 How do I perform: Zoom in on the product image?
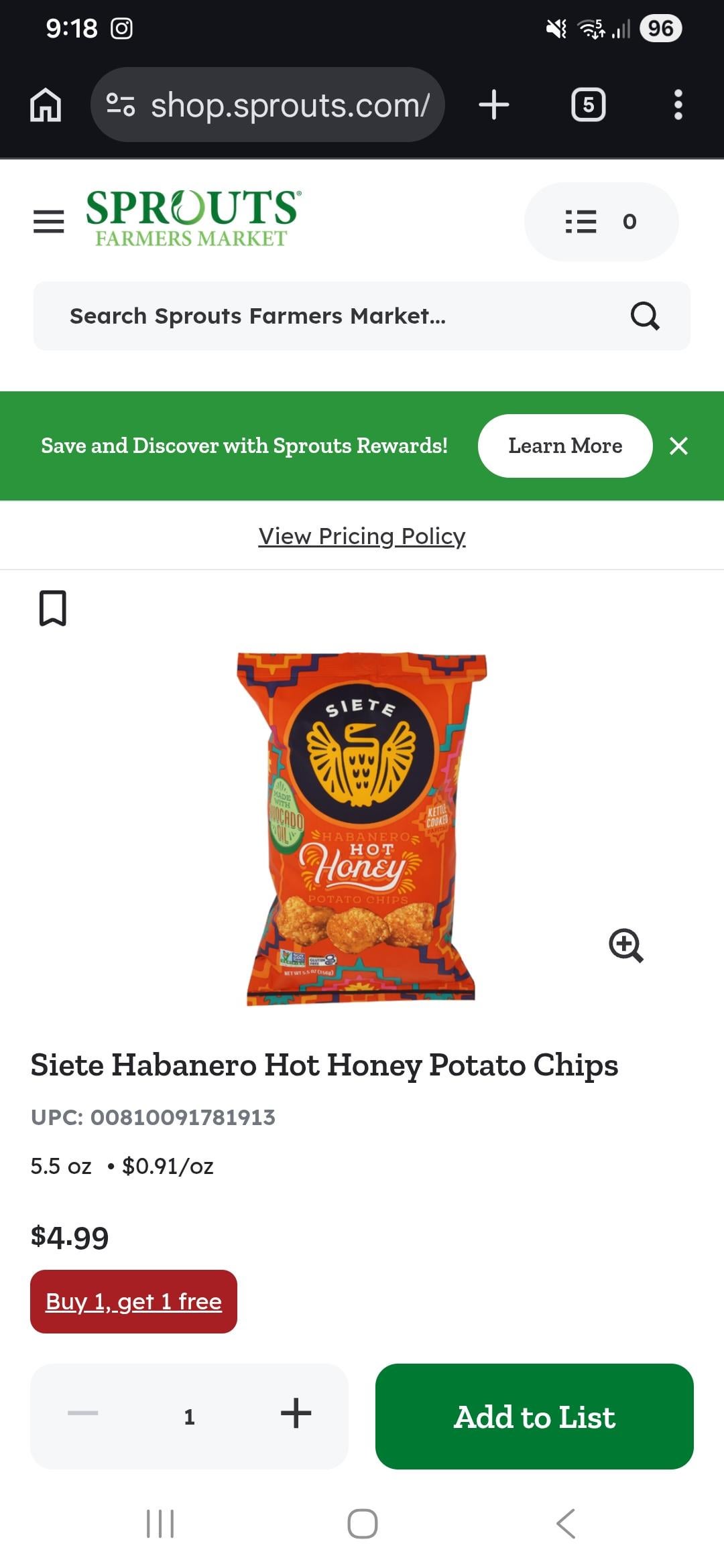click(626, 945)
